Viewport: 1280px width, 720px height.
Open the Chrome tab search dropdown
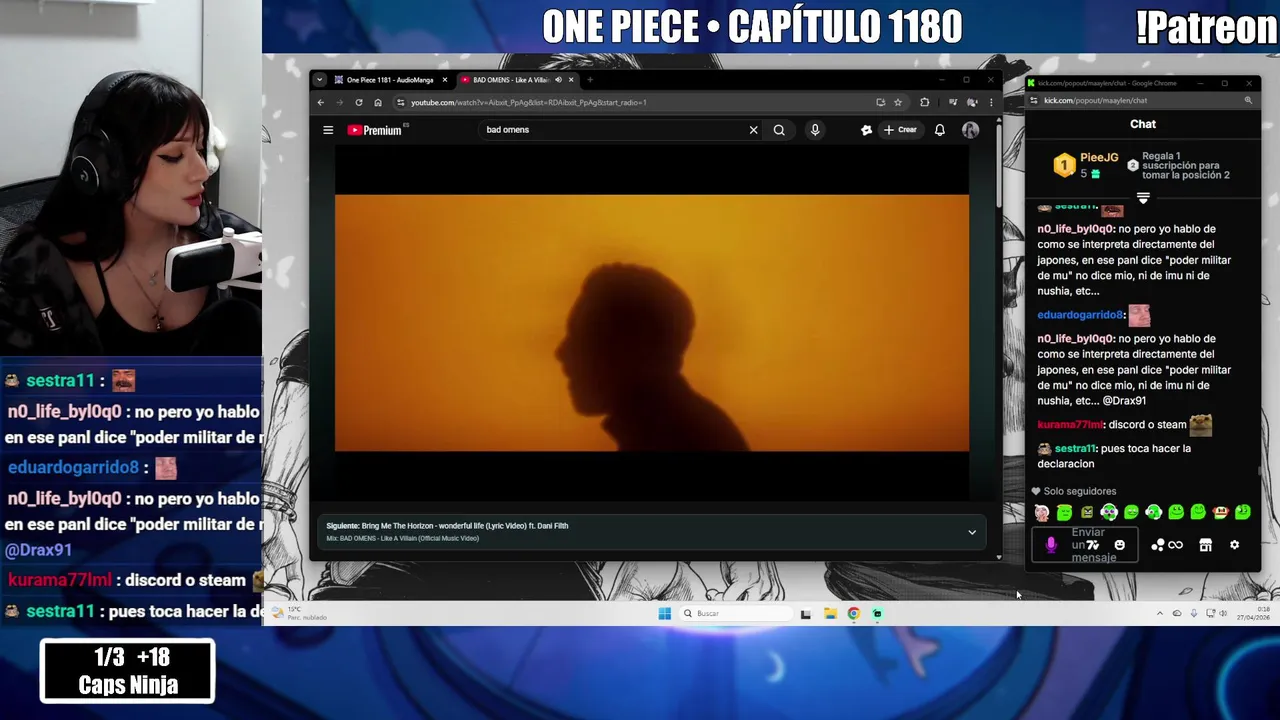coord(320,80)
